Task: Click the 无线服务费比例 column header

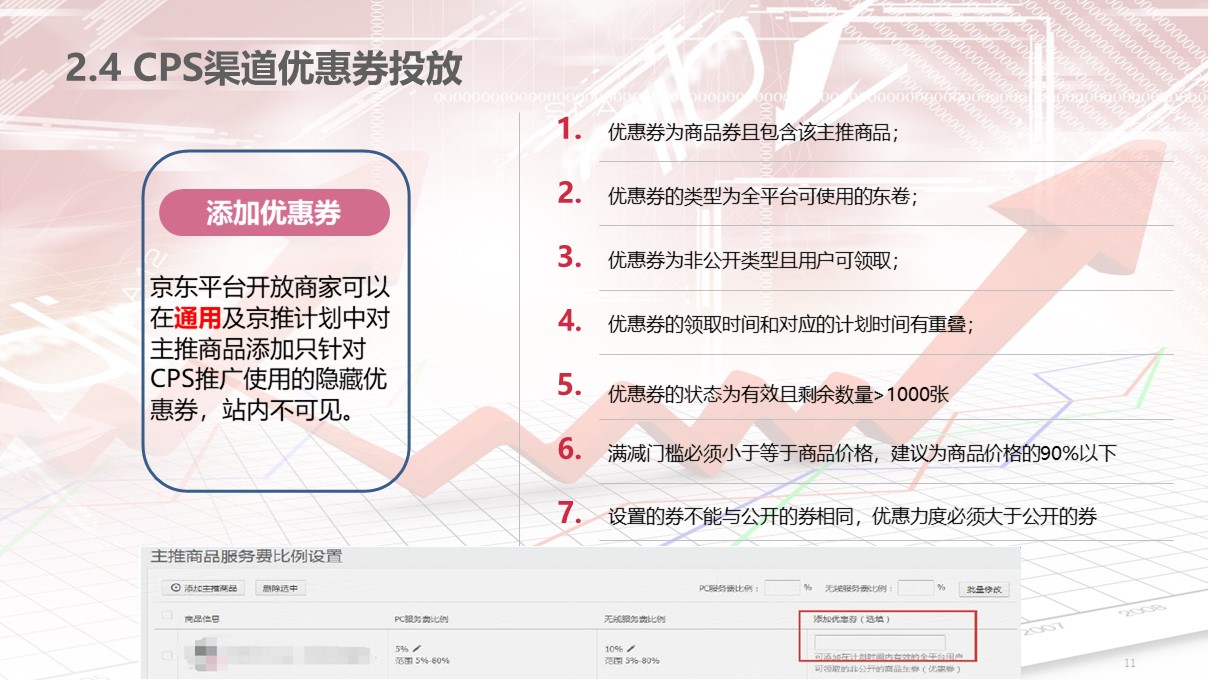Action: coord(635,619)
